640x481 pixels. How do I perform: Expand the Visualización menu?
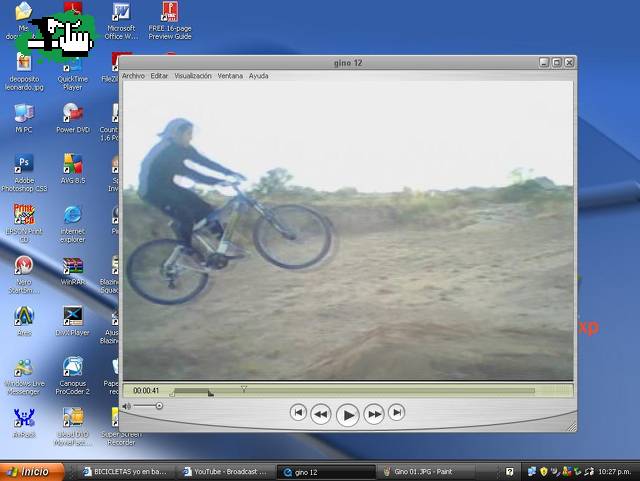(x=193, y=76)
